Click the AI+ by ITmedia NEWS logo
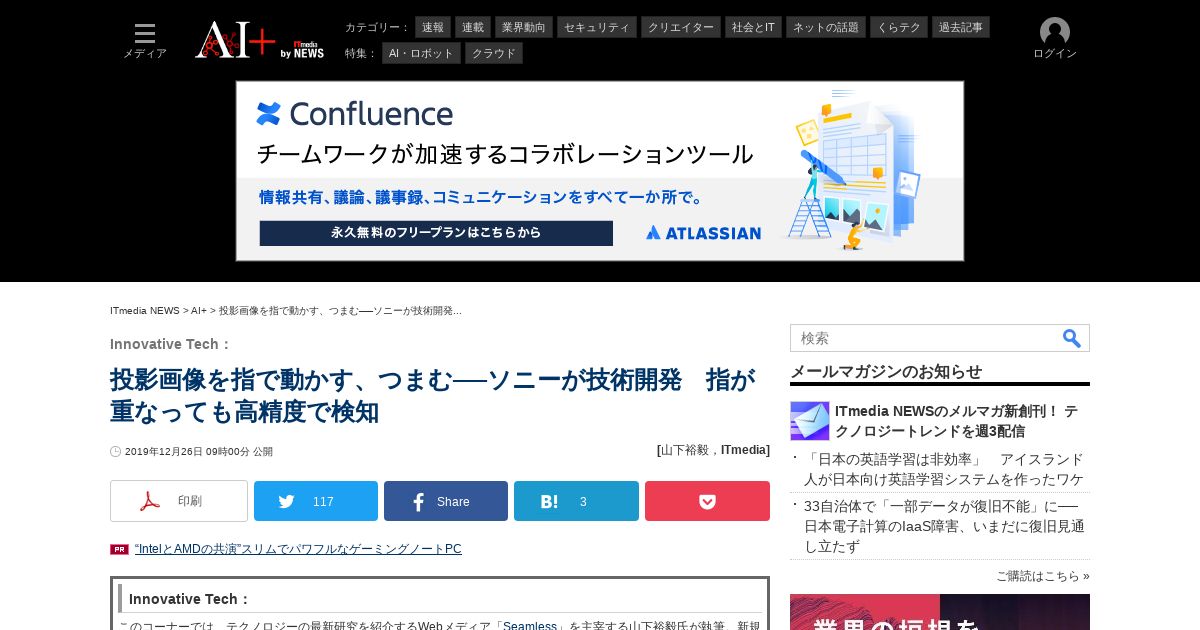 260,40
